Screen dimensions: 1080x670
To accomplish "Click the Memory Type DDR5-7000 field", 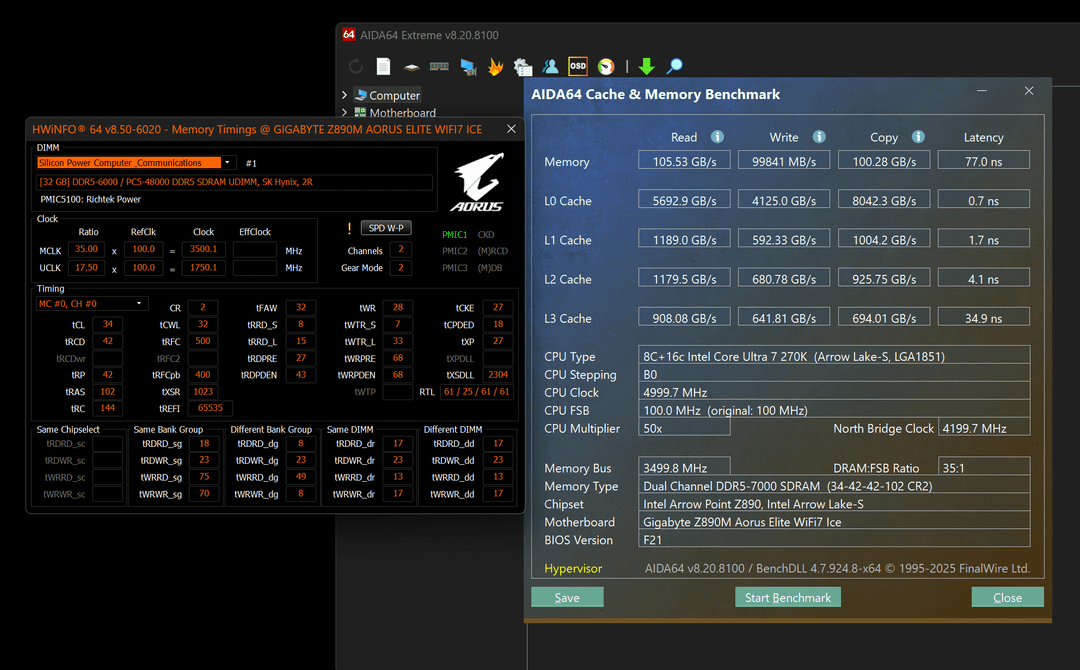I will point(834,485).
